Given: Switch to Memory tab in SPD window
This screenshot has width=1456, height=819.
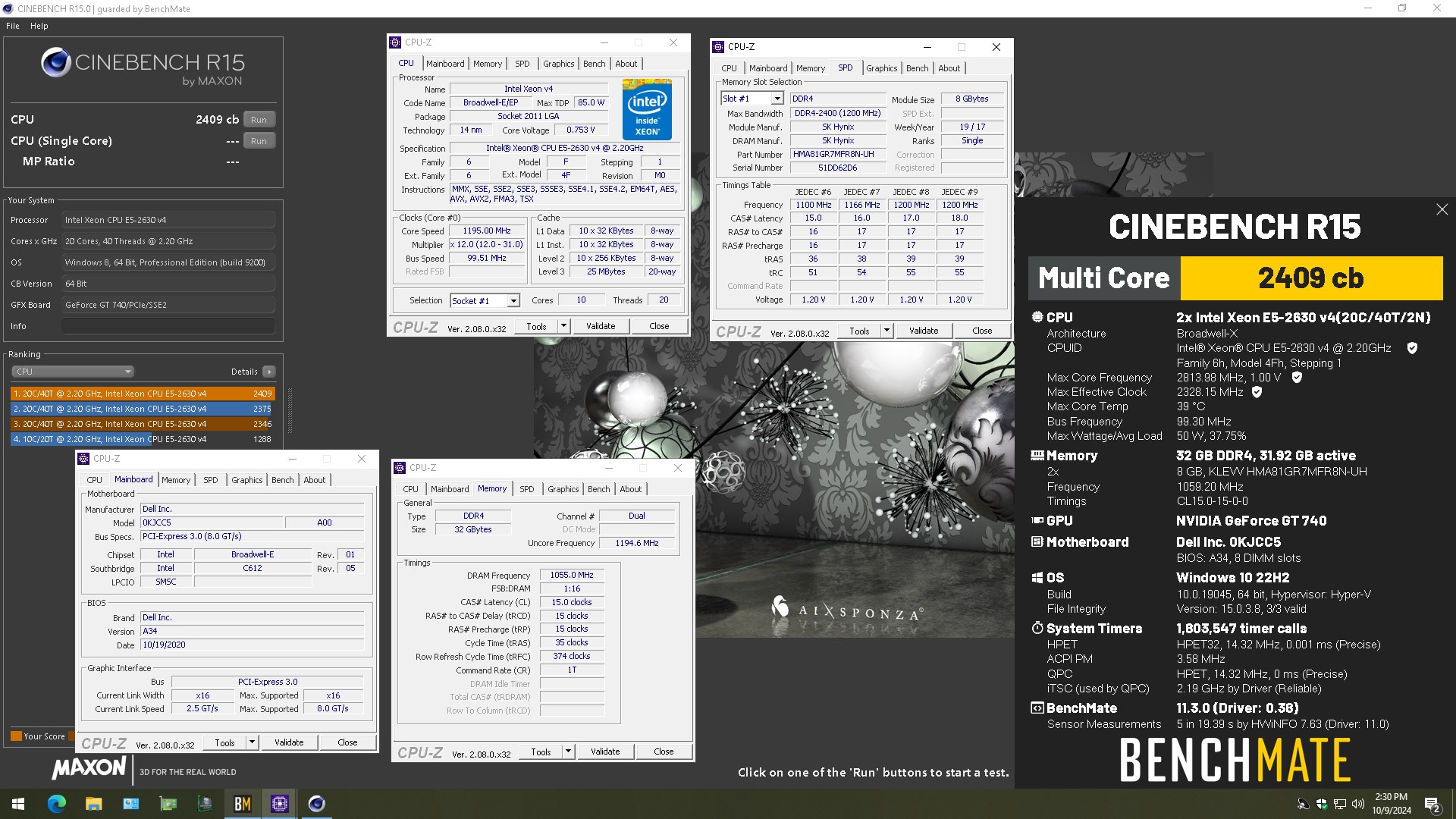Looking at the screenshot, I should point(811,68).
